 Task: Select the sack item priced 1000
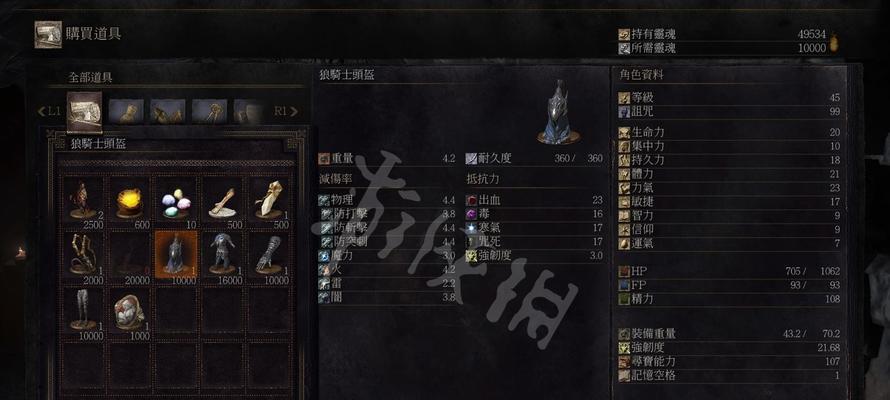(x=129, y=313)
